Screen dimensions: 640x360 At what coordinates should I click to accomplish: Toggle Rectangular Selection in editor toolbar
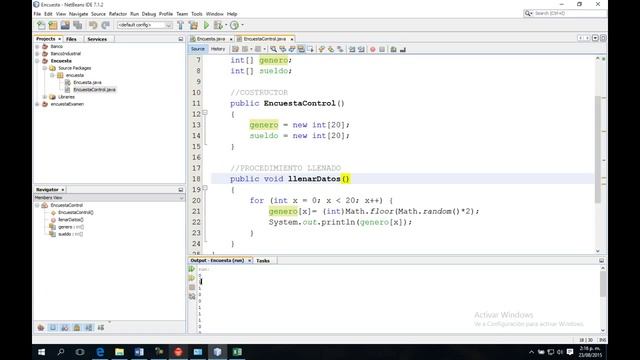click(x=311, y=49)
